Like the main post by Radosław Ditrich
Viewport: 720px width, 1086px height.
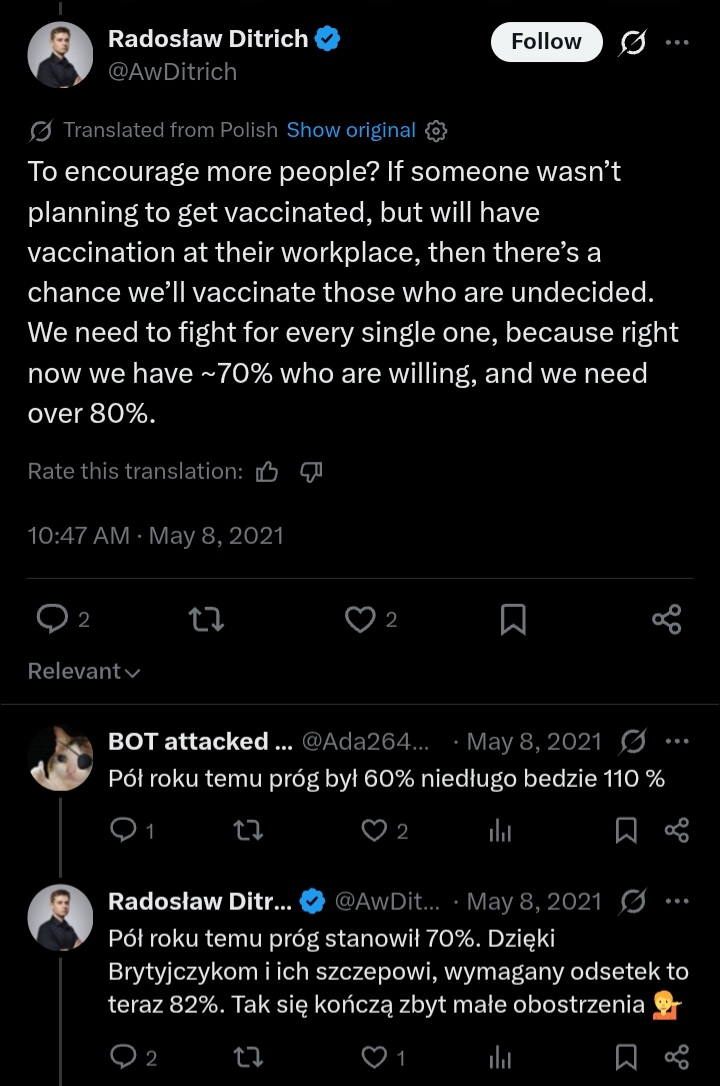pos(359,620)
